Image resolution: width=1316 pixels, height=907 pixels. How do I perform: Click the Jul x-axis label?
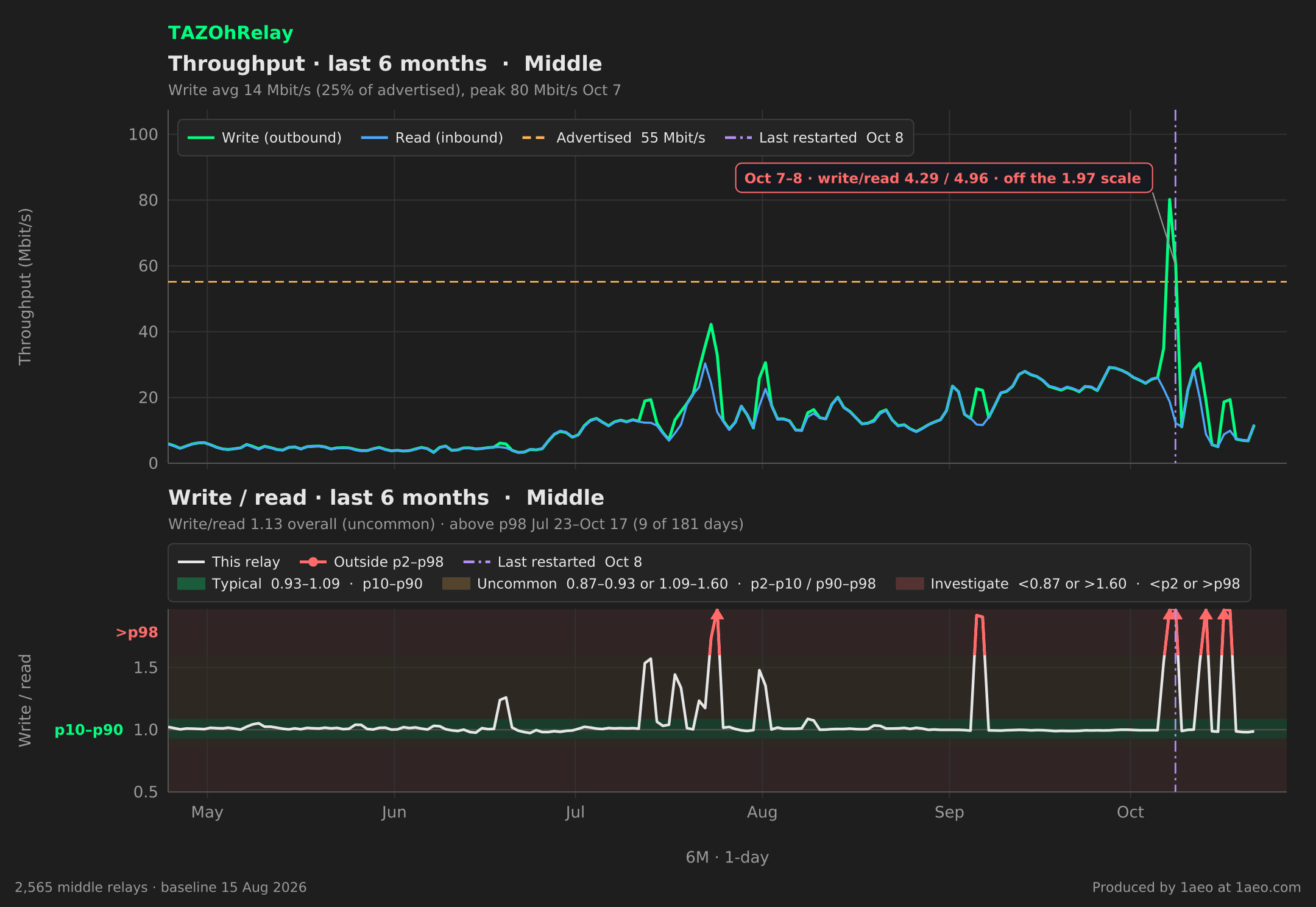click(x=575, y=813)
